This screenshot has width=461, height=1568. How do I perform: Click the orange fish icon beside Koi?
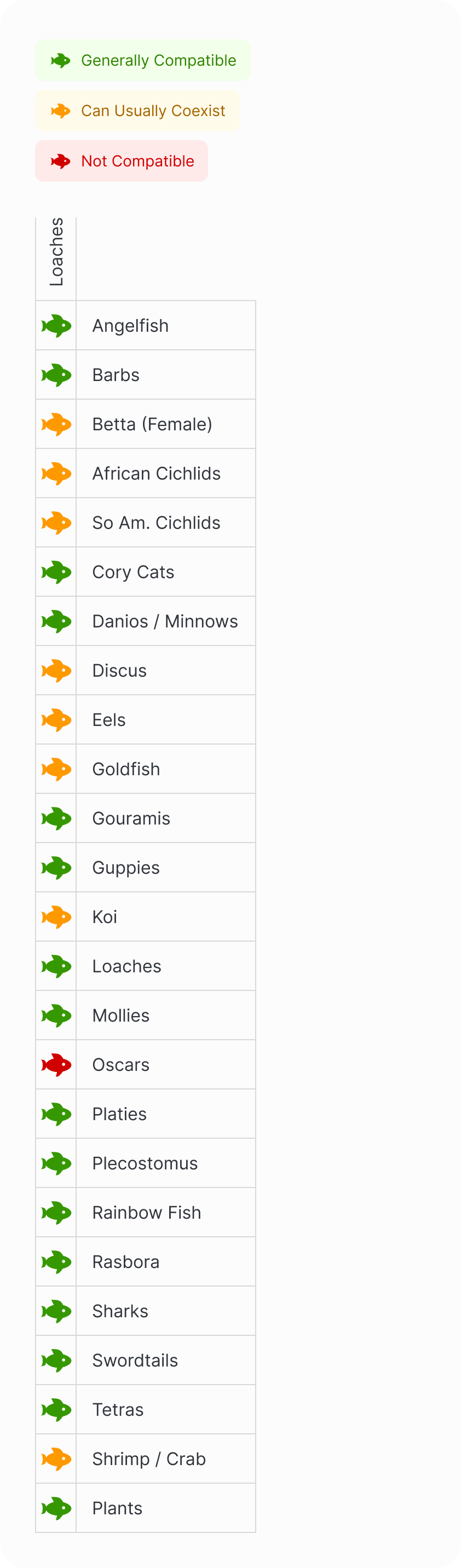coord(56,916)
